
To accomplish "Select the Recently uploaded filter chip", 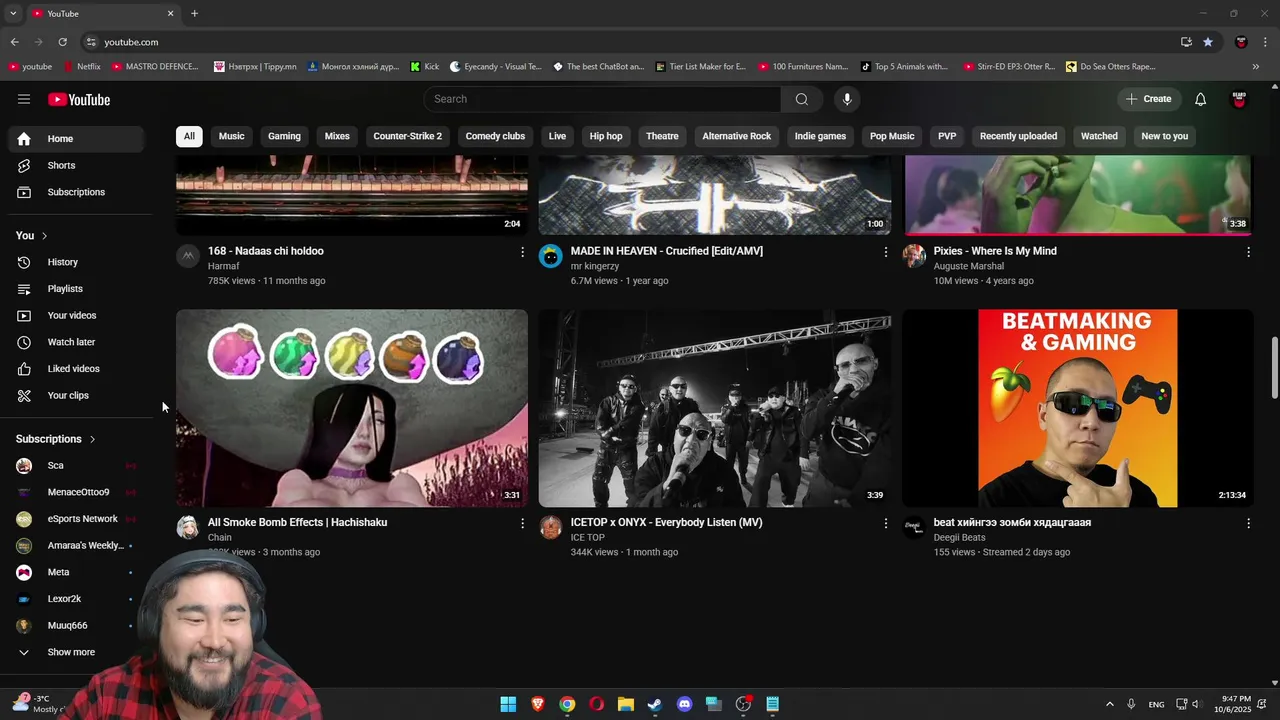I will 1018,136.
